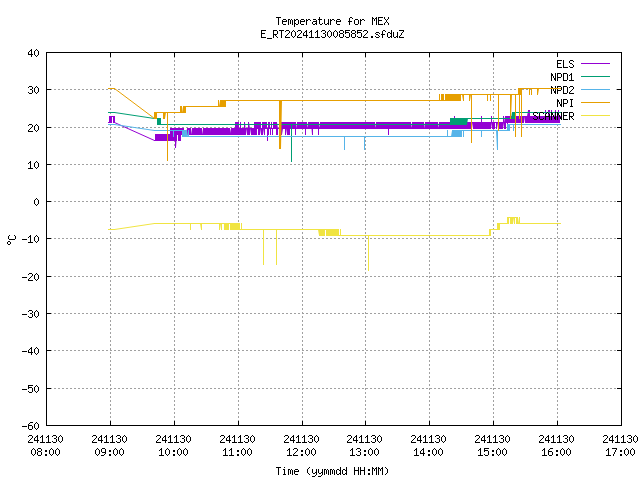
Task: Click the y-axis label -10
Action: [31, 239]
